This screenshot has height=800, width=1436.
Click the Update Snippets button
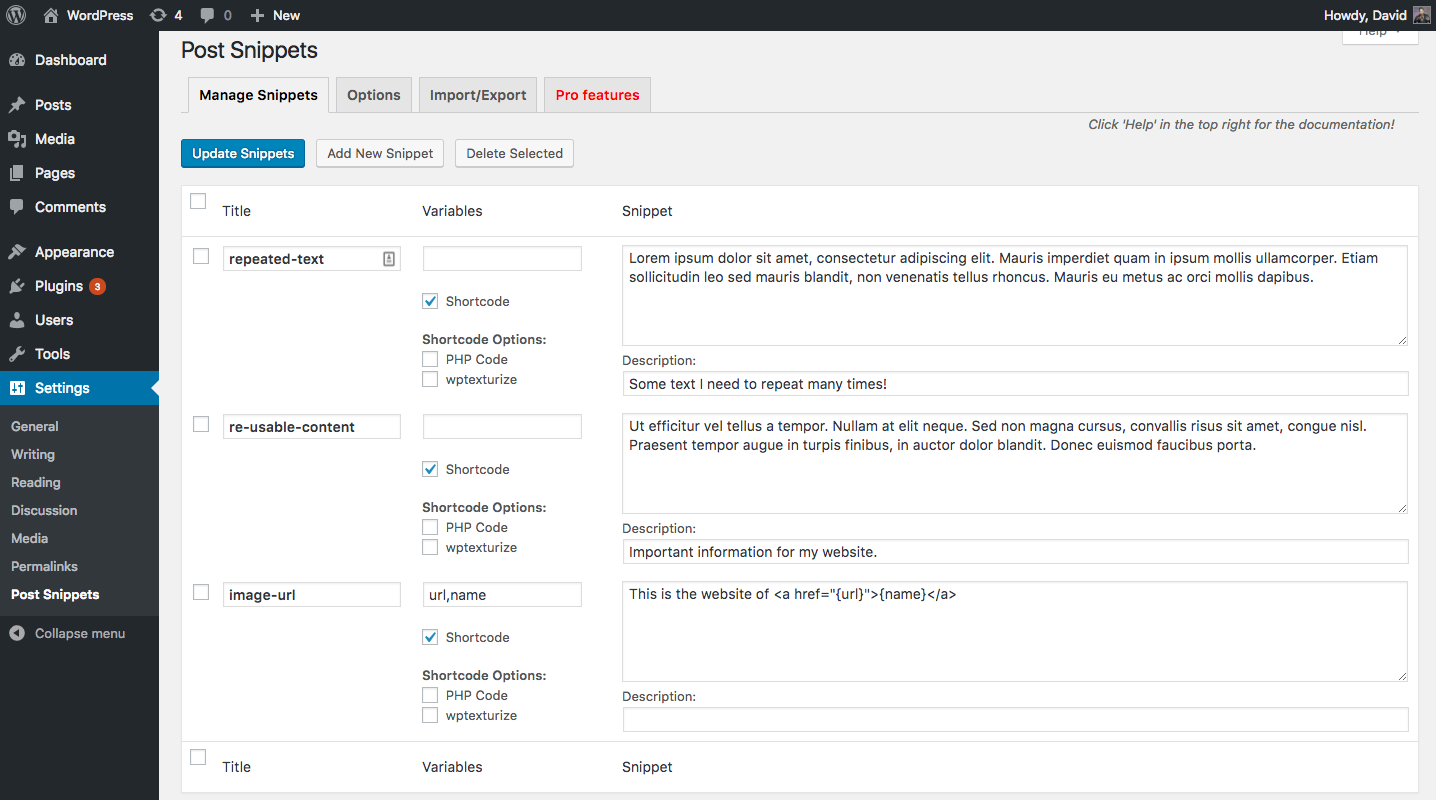pos(243,153)
